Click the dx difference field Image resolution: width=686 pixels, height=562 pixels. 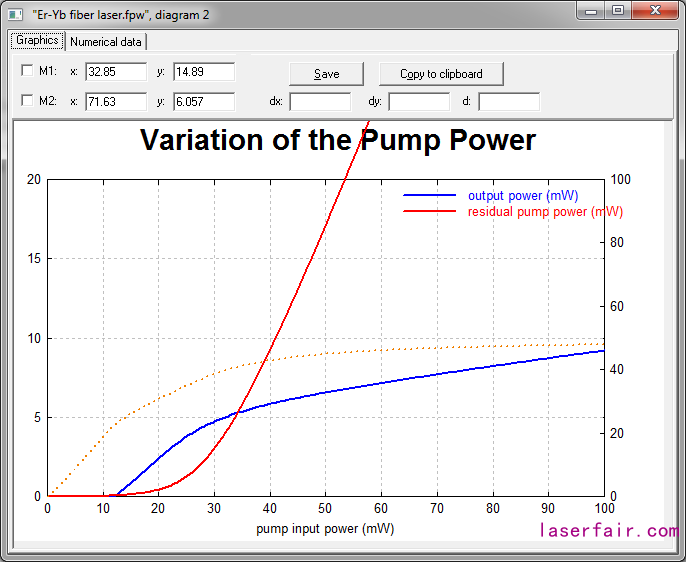320,102
